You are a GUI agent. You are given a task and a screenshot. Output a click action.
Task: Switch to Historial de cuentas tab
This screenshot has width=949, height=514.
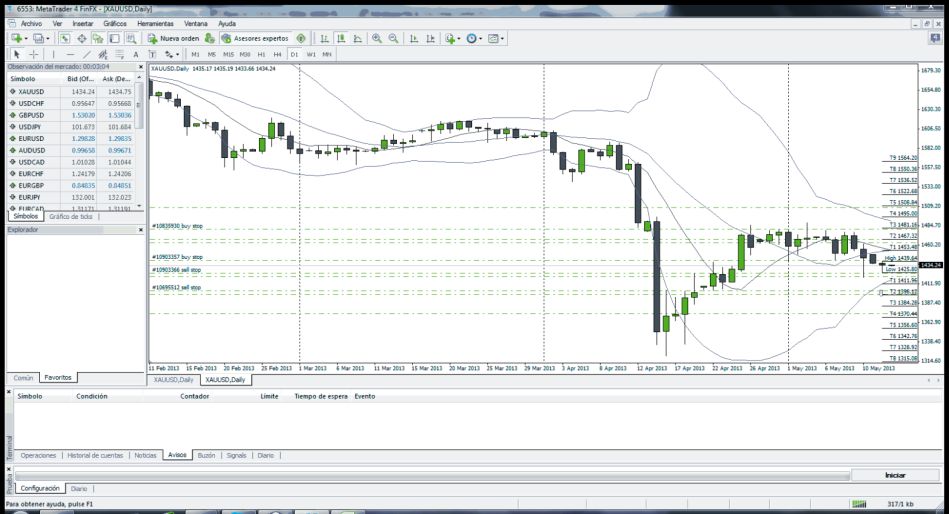point(96,455)
